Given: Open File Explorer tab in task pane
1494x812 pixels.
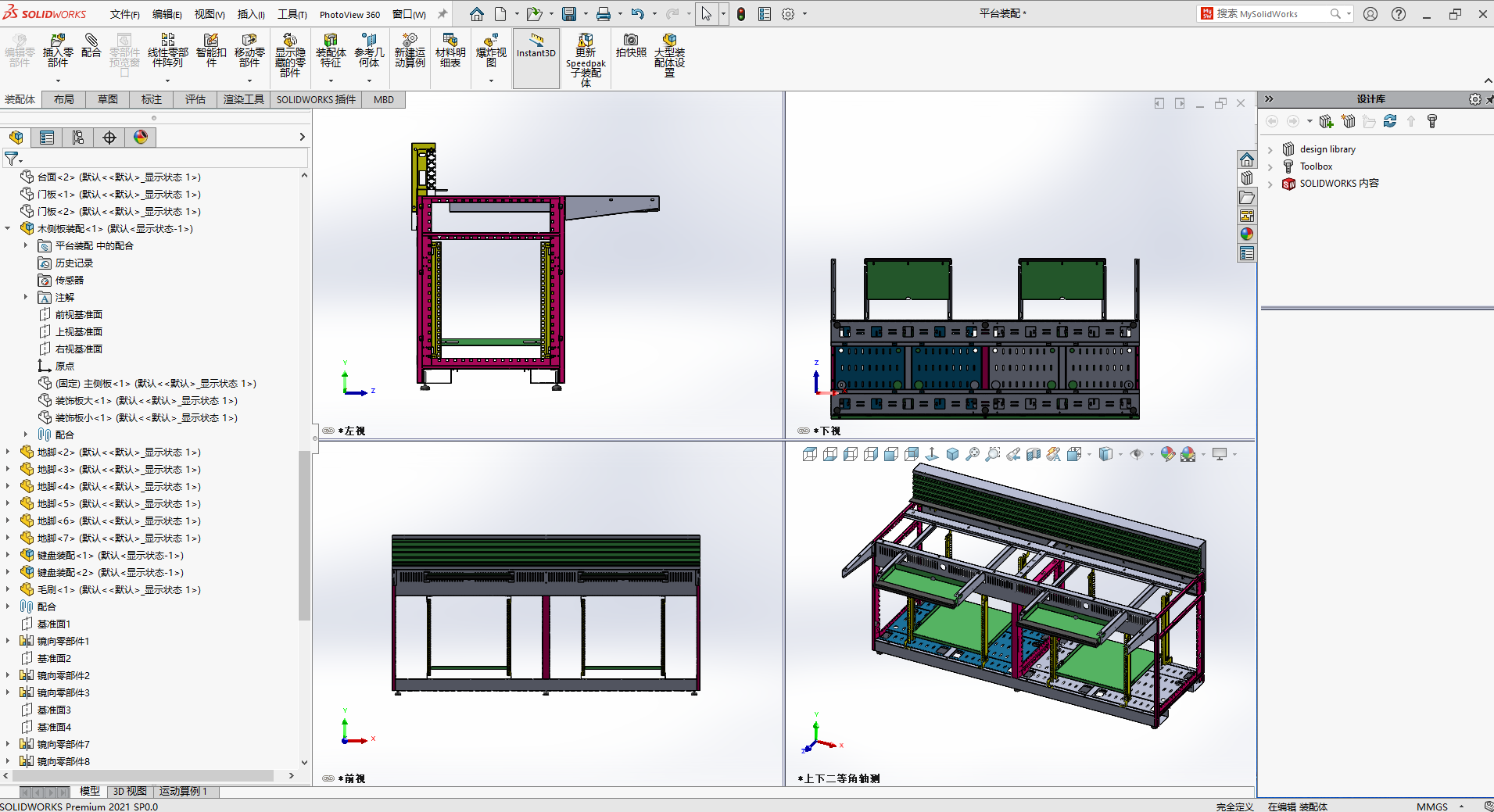Looking at the screenshot, I should (1247, 197).
